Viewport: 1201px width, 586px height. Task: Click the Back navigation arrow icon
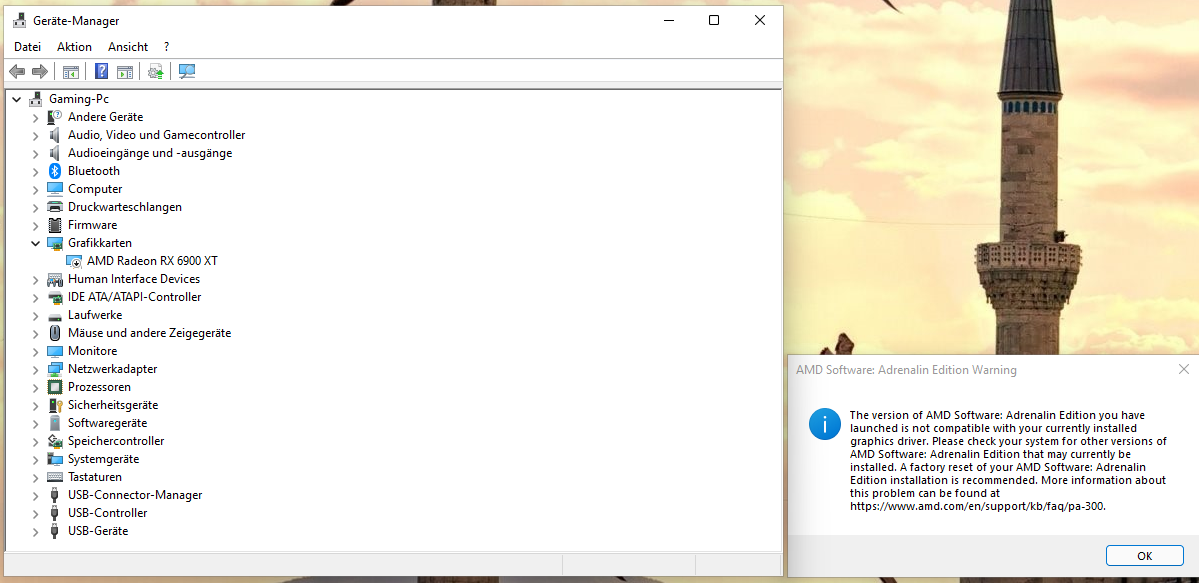pos(16,71)
